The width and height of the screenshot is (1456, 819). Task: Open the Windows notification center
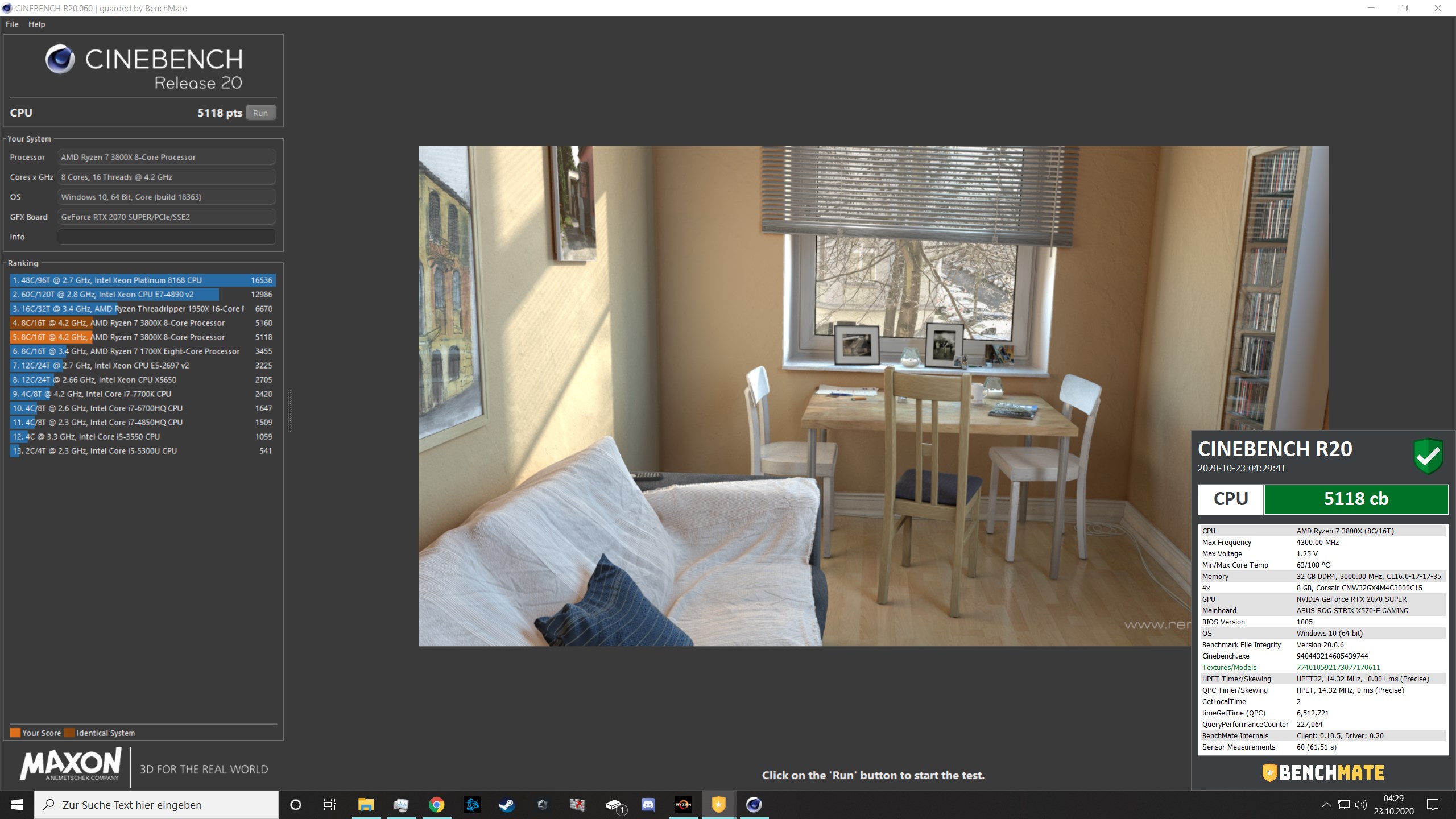[1433, 805]
